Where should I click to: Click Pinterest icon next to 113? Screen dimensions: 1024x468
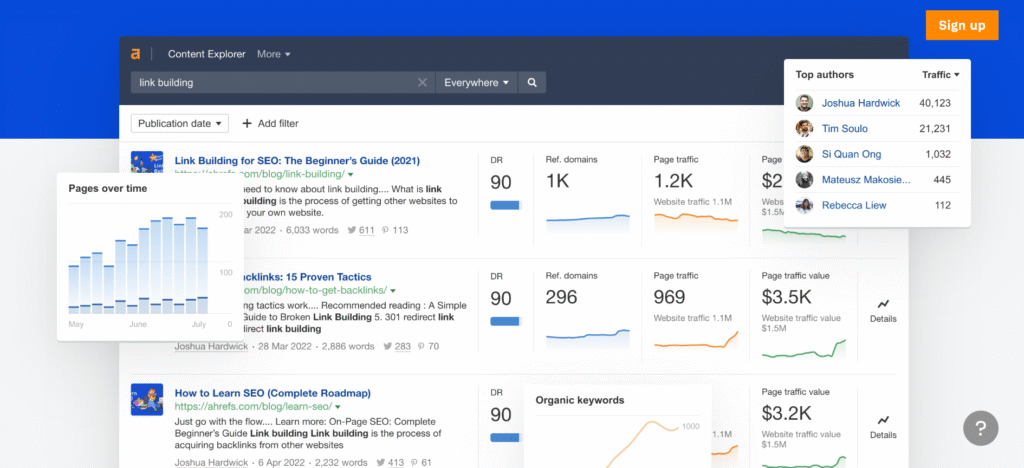[x=385, y=230]
